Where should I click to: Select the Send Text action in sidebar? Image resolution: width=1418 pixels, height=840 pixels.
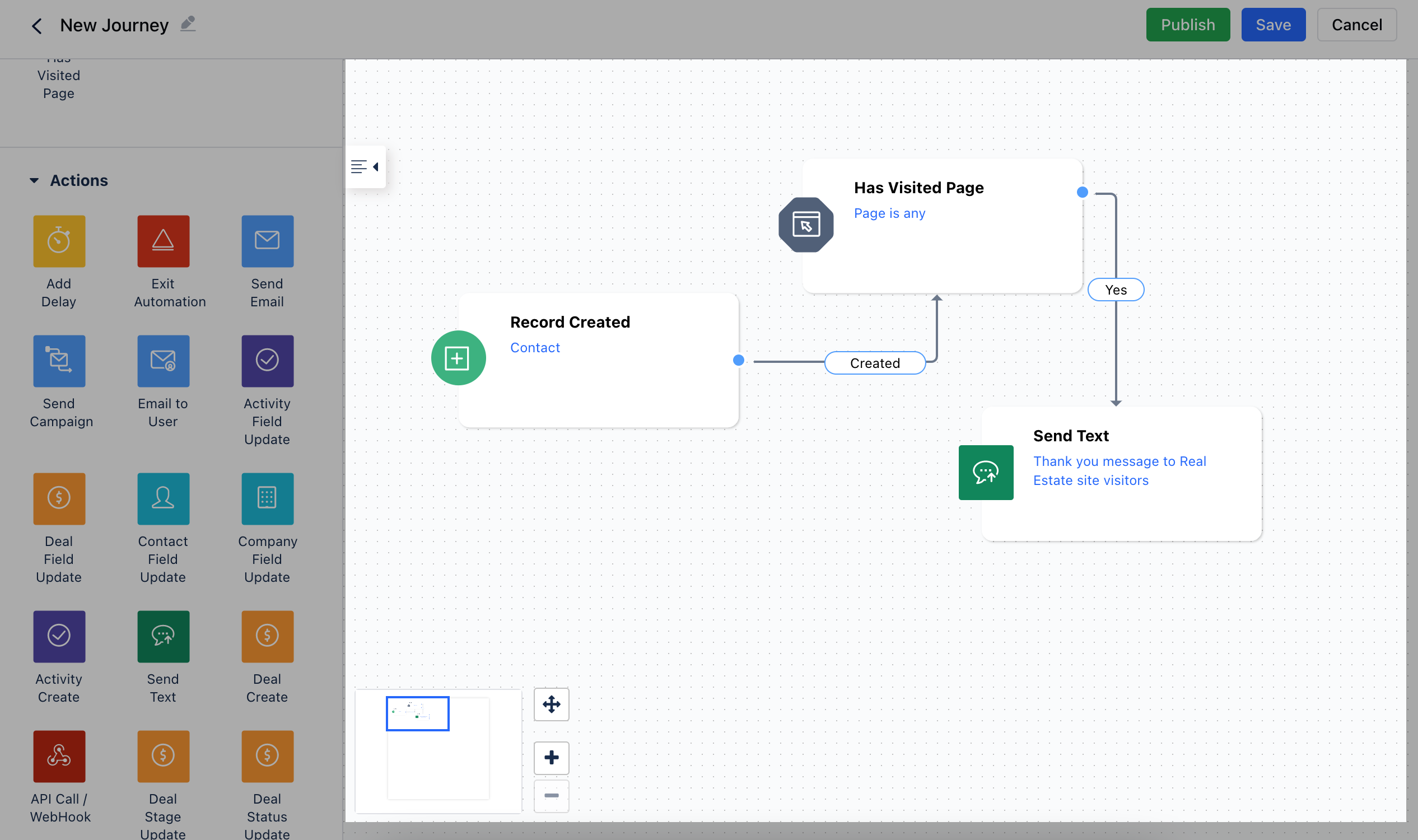pos(163,636)
